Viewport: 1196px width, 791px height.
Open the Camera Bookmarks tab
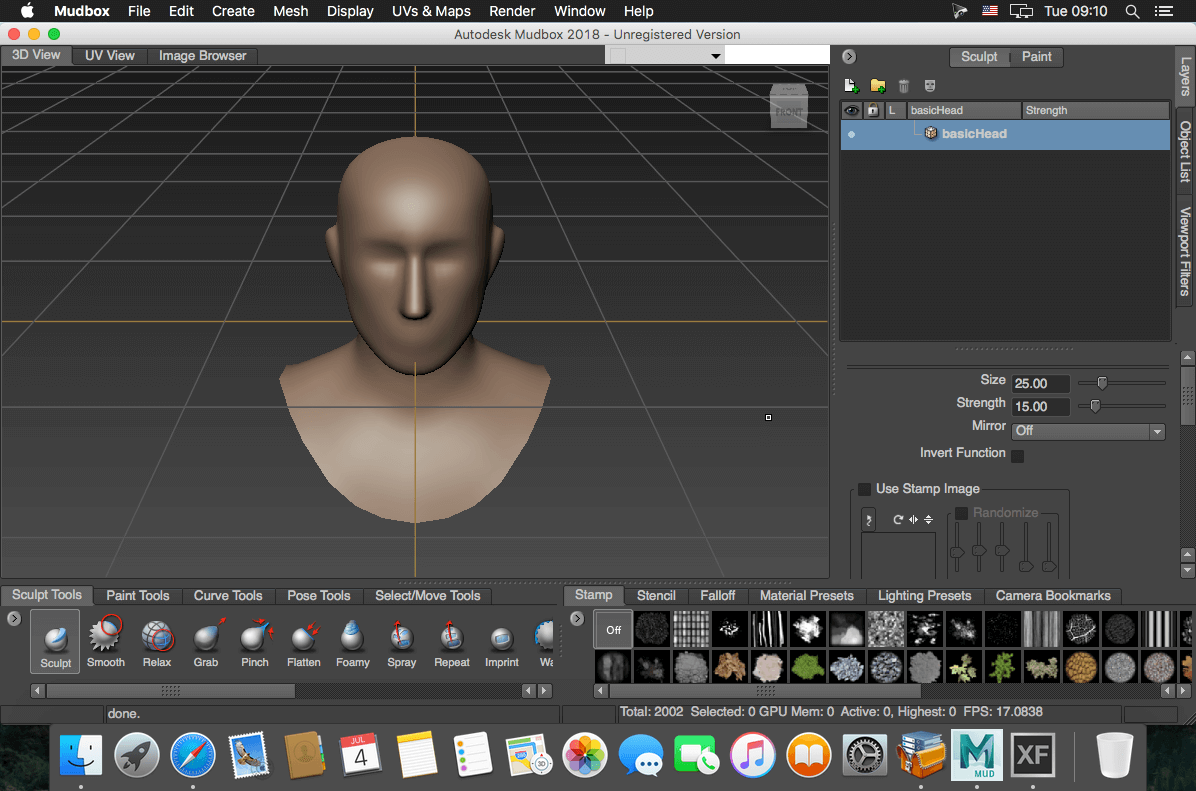pyautogui.click(x=1053, y=596)
